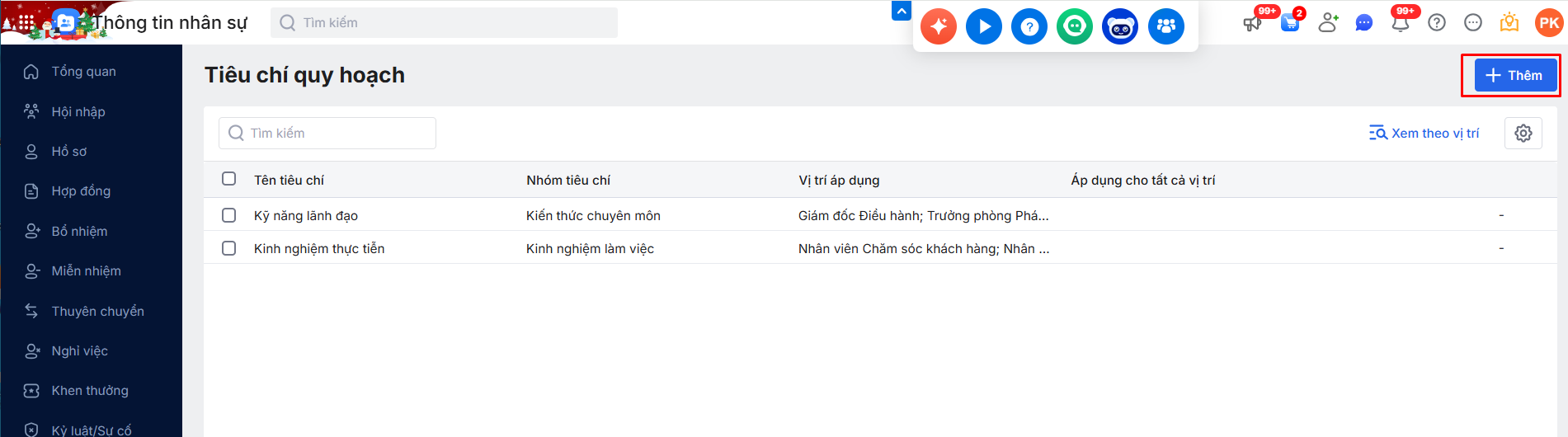The image size is (1568, 437).
Task: Toggle the select-all header checkbox
Action: click(229, 179)
